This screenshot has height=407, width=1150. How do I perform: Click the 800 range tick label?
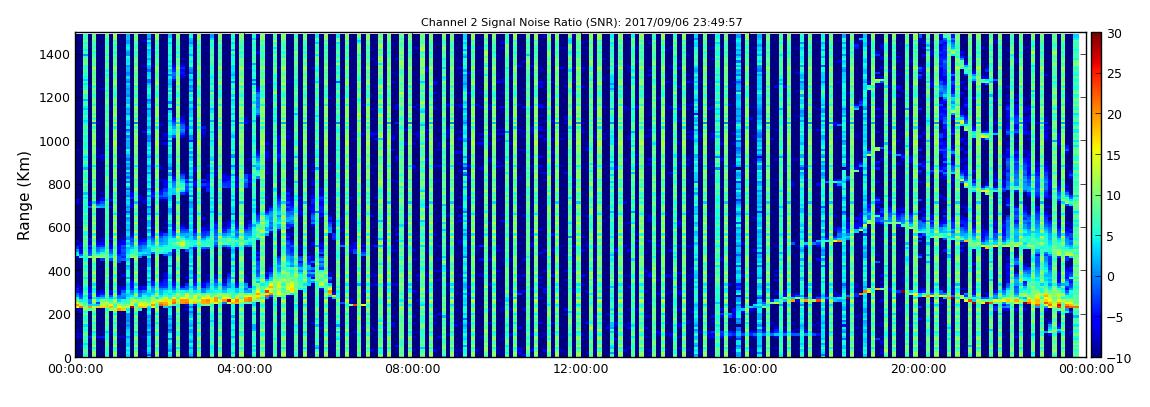59,185
